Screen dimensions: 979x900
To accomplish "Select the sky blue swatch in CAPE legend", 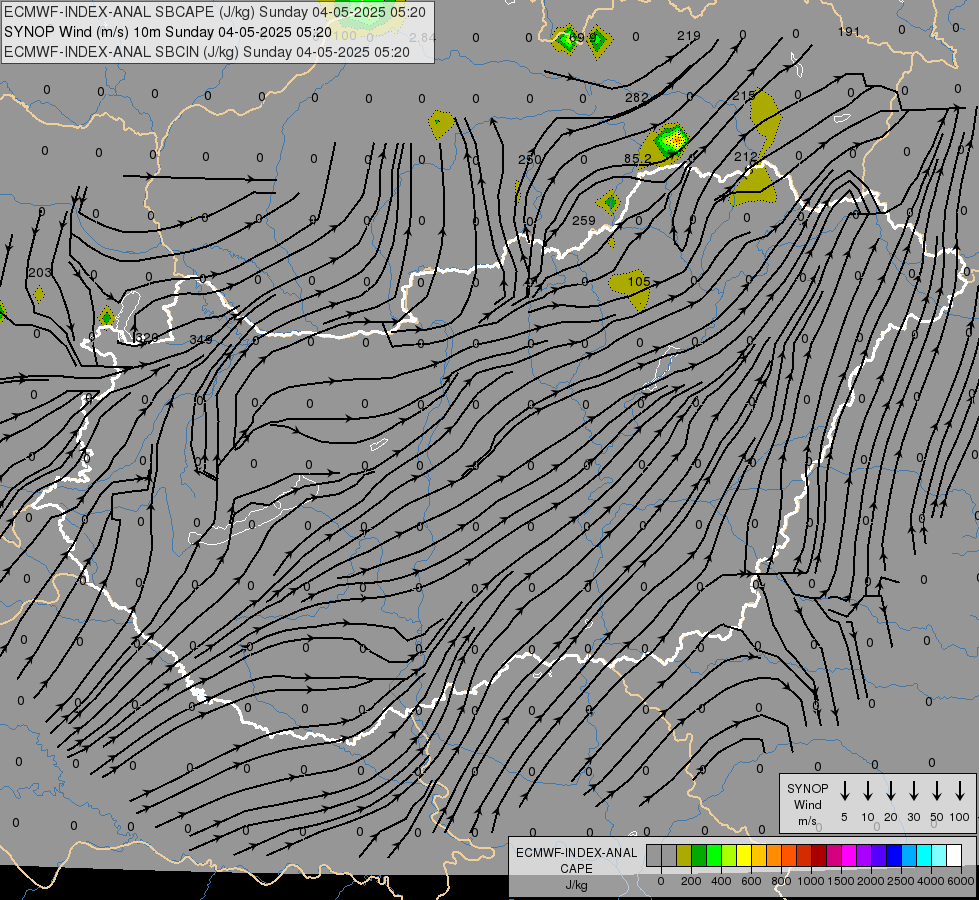I will 908,855.
